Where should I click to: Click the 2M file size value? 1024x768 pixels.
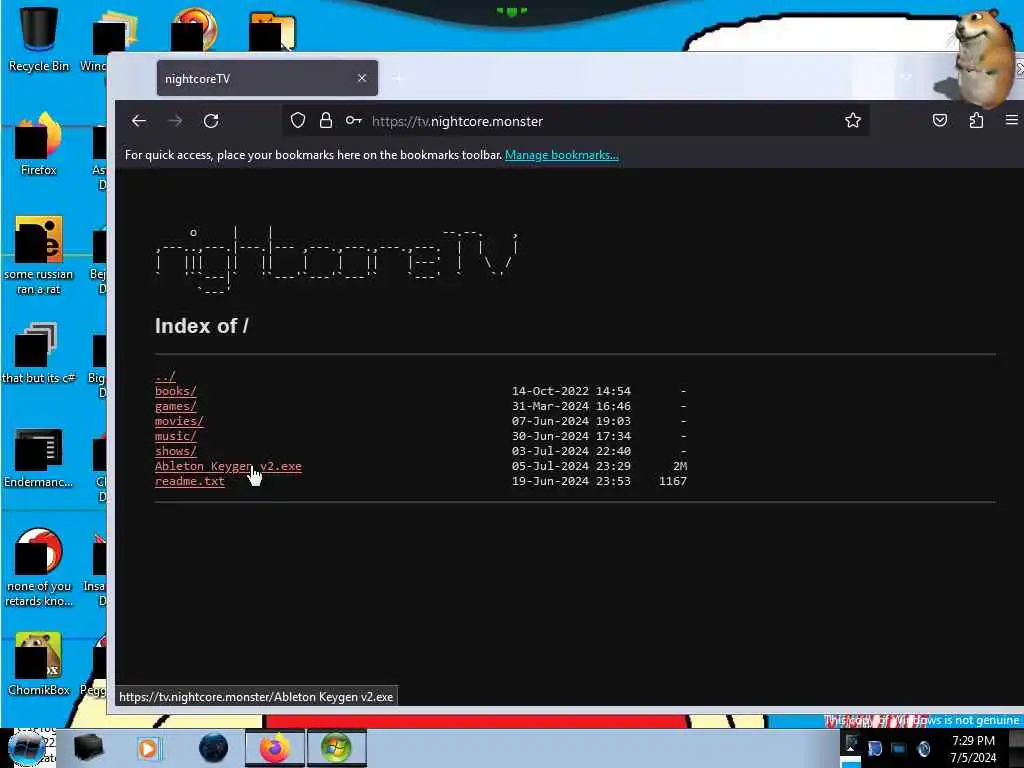pos(680,466)
